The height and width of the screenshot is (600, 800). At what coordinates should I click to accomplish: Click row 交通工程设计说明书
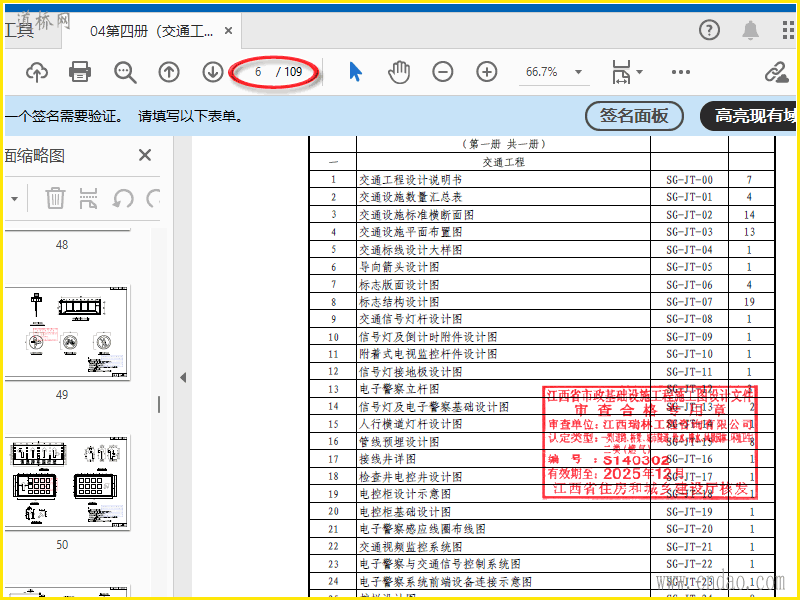coord(541,180)
